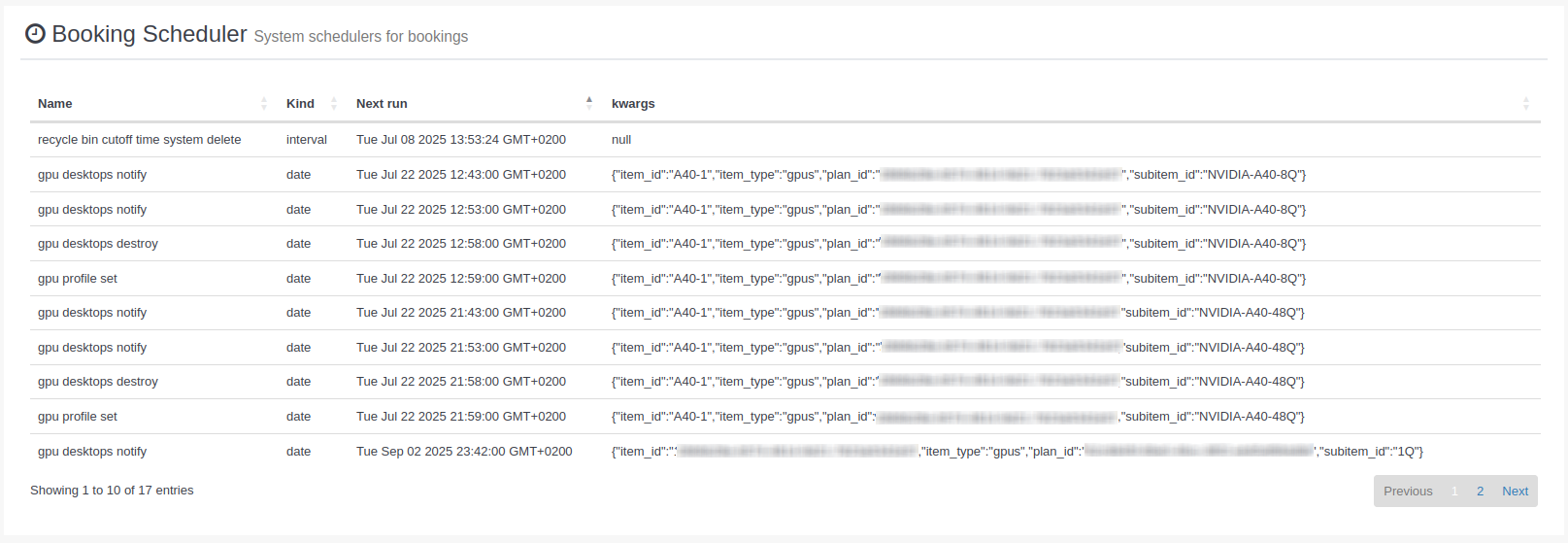The image size is (1568, 543).
Task: Click the Booking Scheduler page title
Action: [x=150, y=34]
